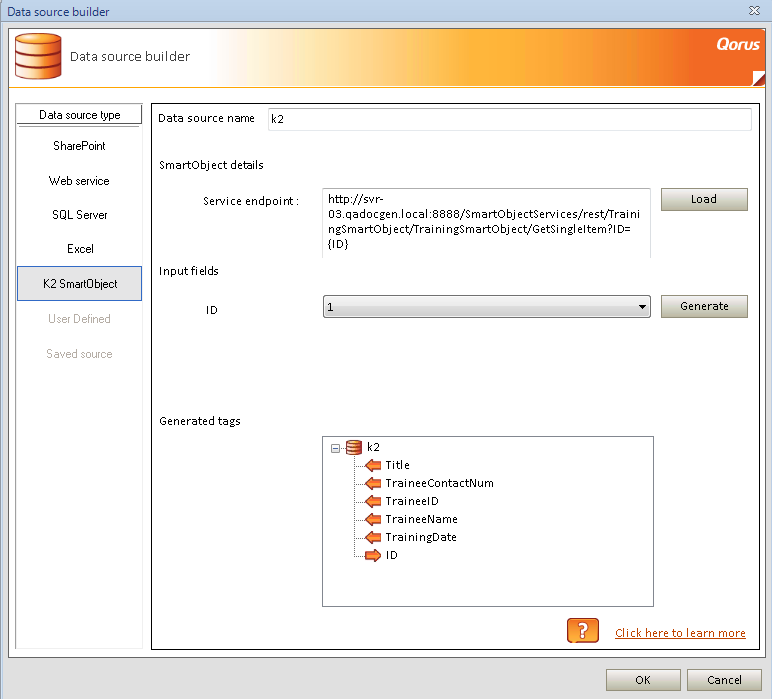Click the arrow icon beside TraineeName

(x=373, y=519)
